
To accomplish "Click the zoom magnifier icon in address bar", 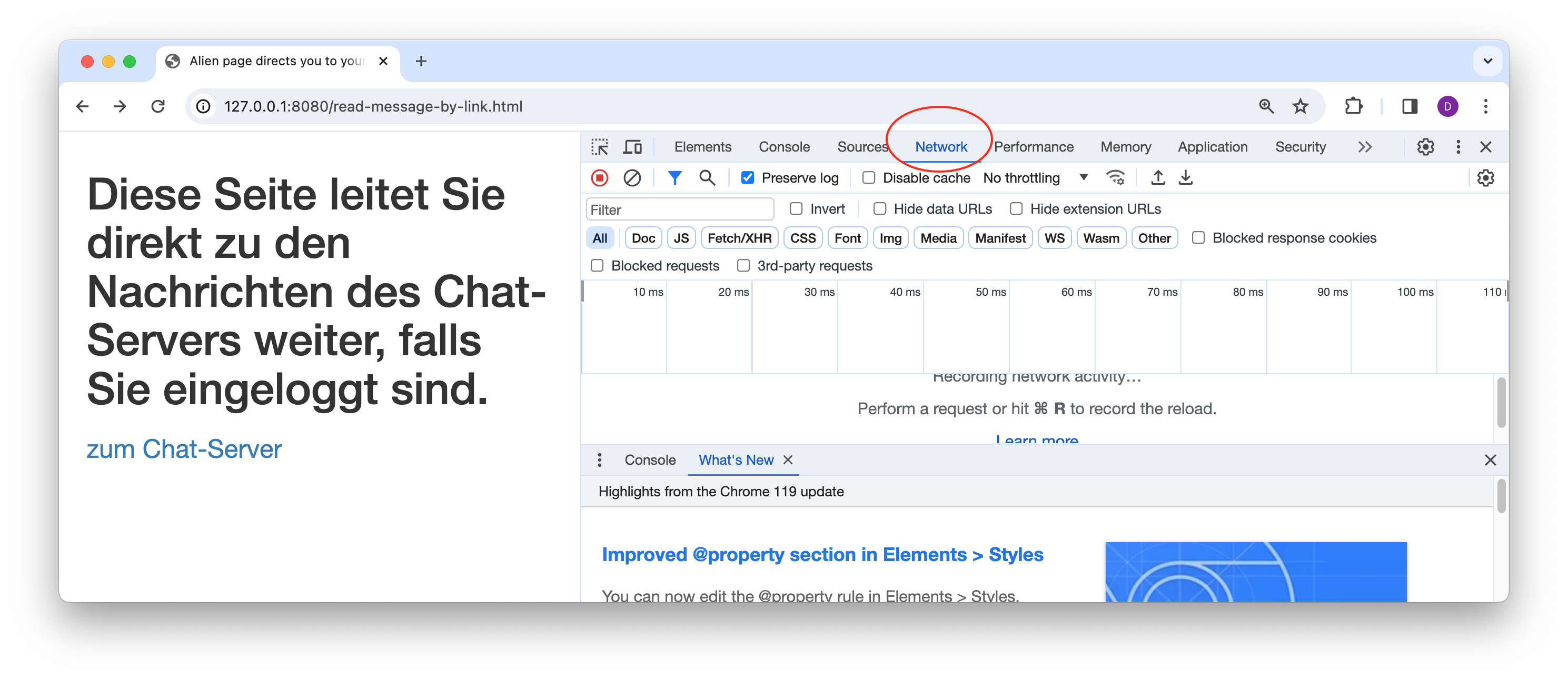I will point(1266,106).
